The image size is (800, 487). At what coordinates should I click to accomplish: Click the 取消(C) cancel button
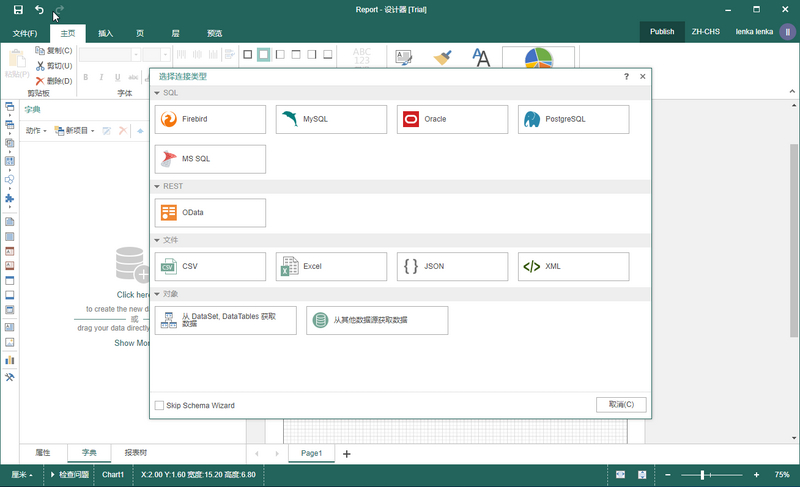(x=621, y=404)
